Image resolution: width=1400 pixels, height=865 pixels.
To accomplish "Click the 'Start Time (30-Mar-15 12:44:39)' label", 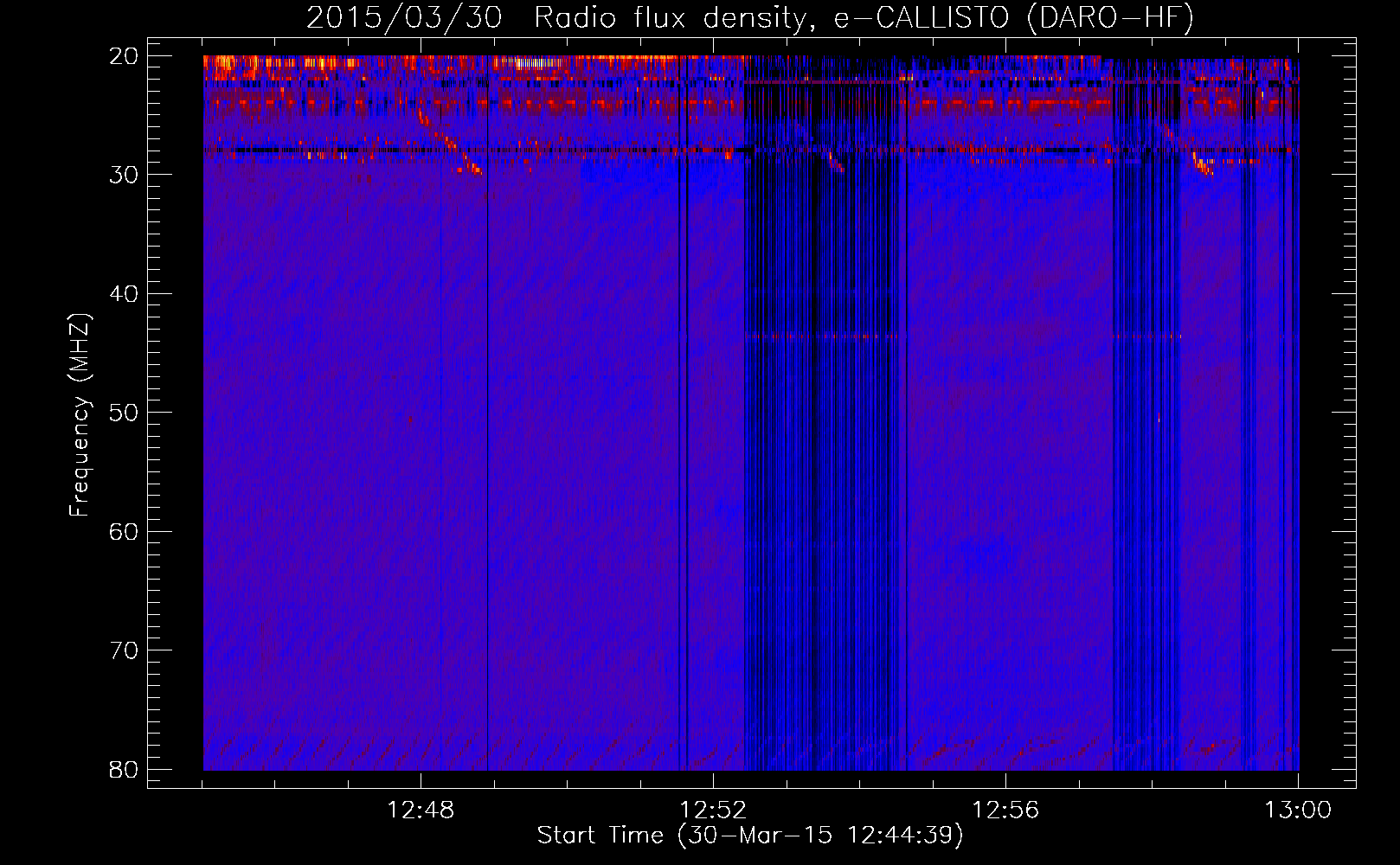I will point(750,836).
